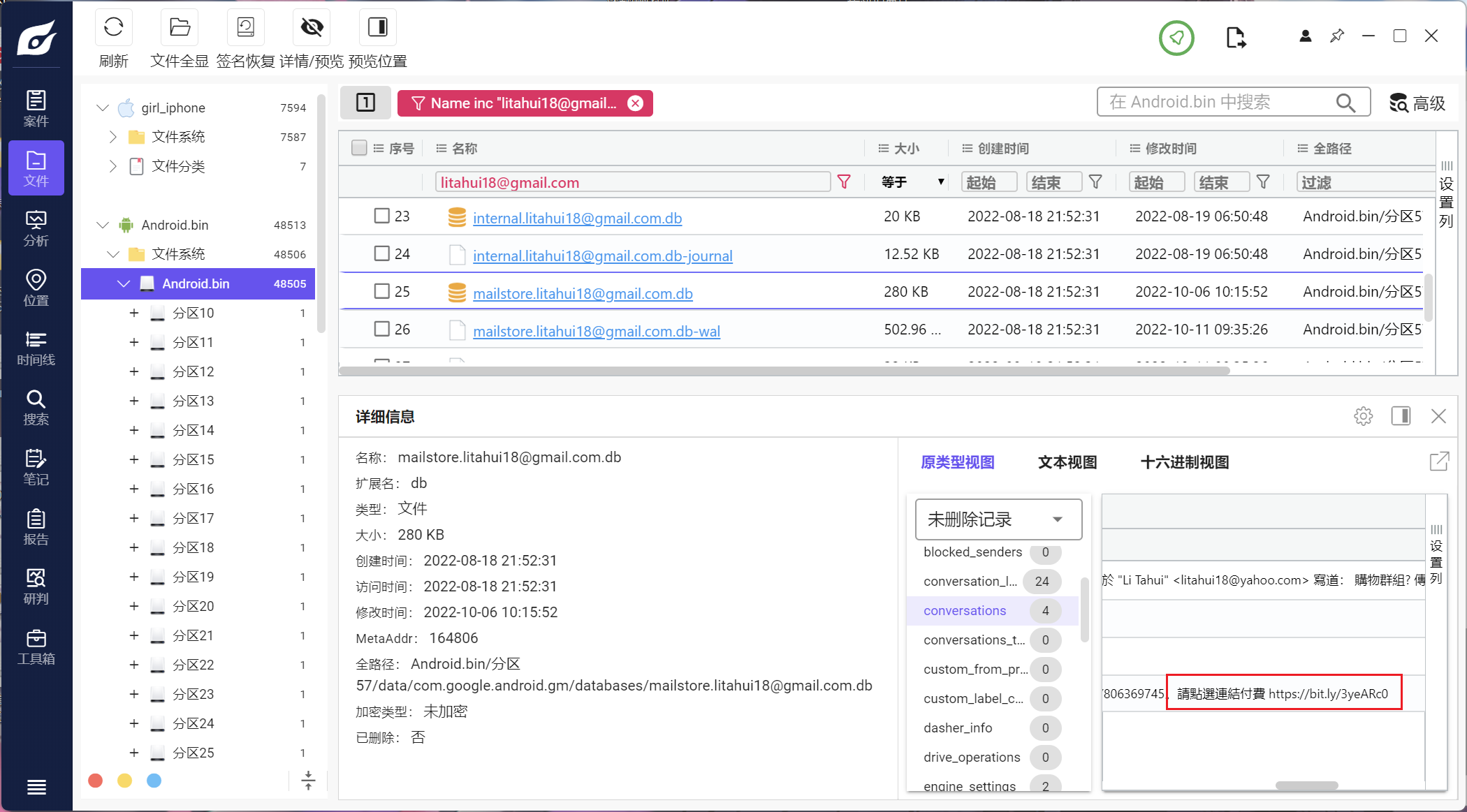Pop out the preview in new window

[1439, 462]
